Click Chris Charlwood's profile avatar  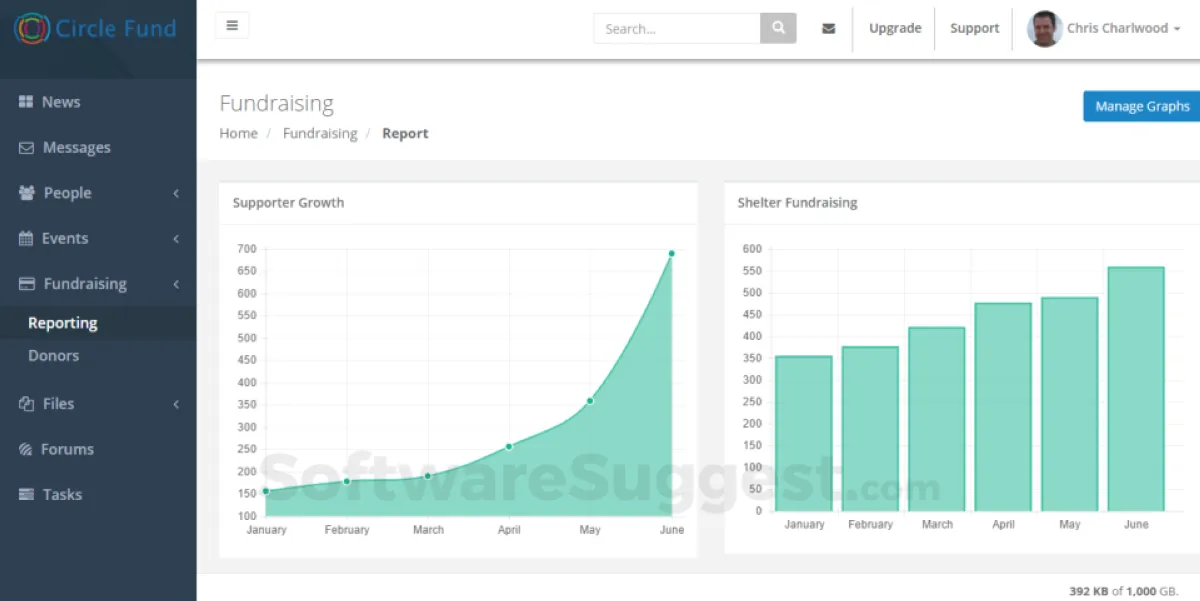(x=1044, y=29)
